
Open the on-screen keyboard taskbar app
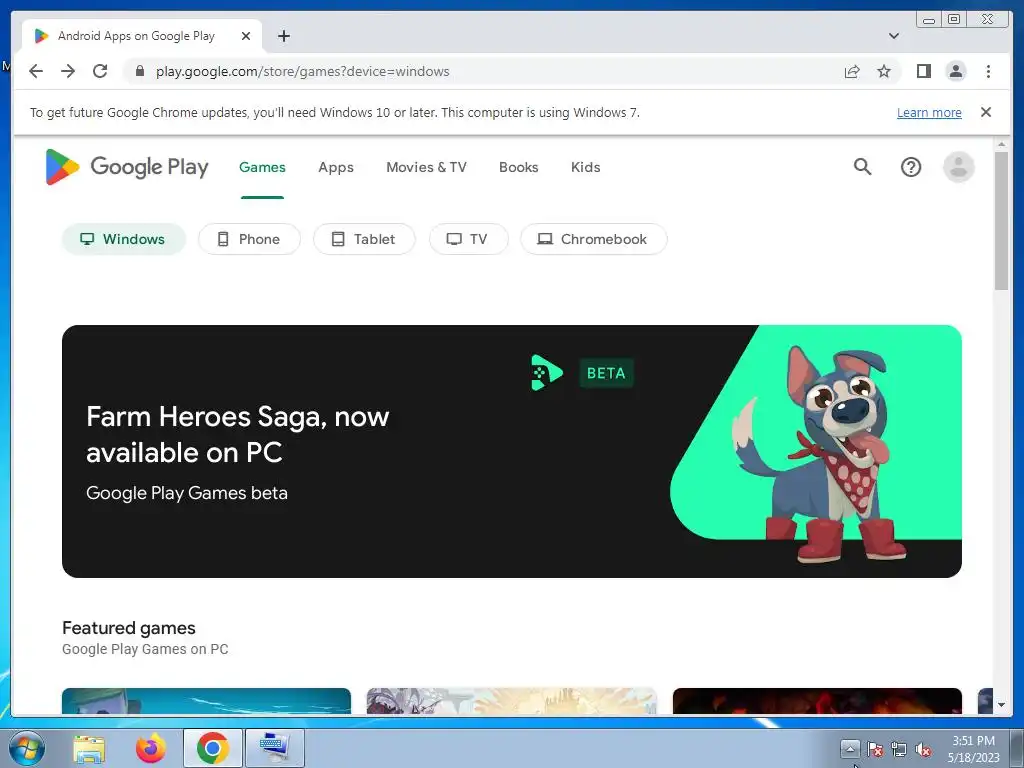[x=274, y=748]
